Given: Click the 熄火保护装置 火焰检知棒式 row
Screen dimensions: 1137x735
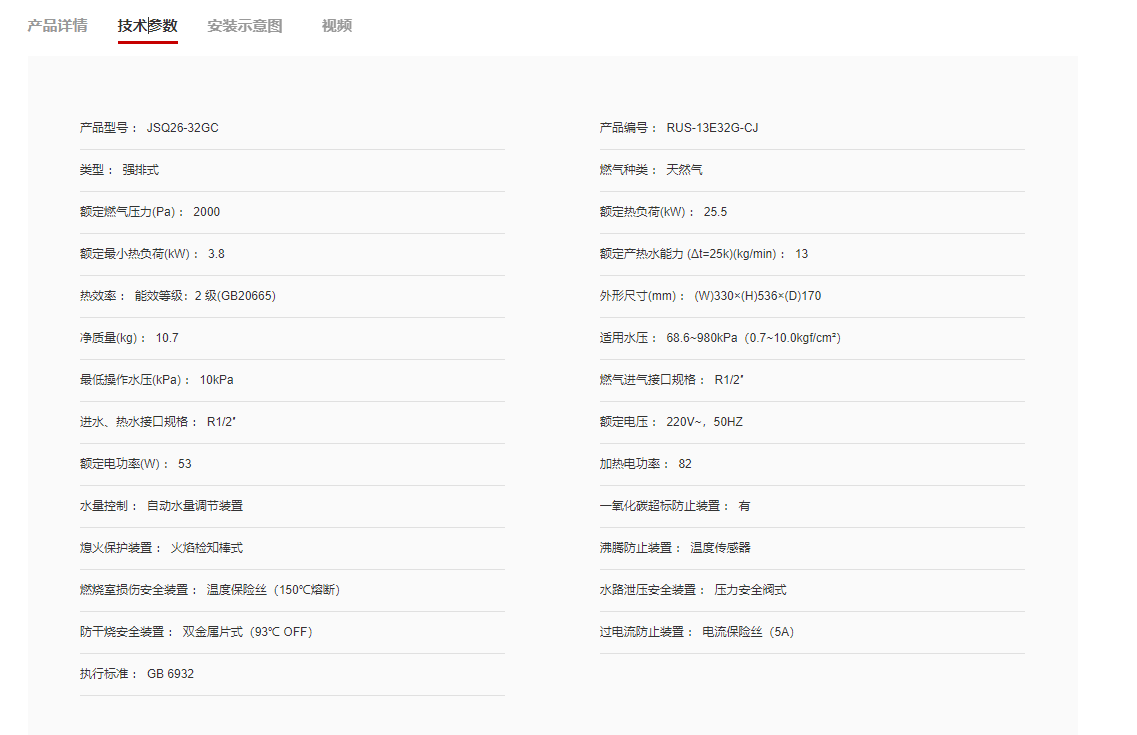Looking at the screenshot, I should pyautogui.click(x=292, y=549).
